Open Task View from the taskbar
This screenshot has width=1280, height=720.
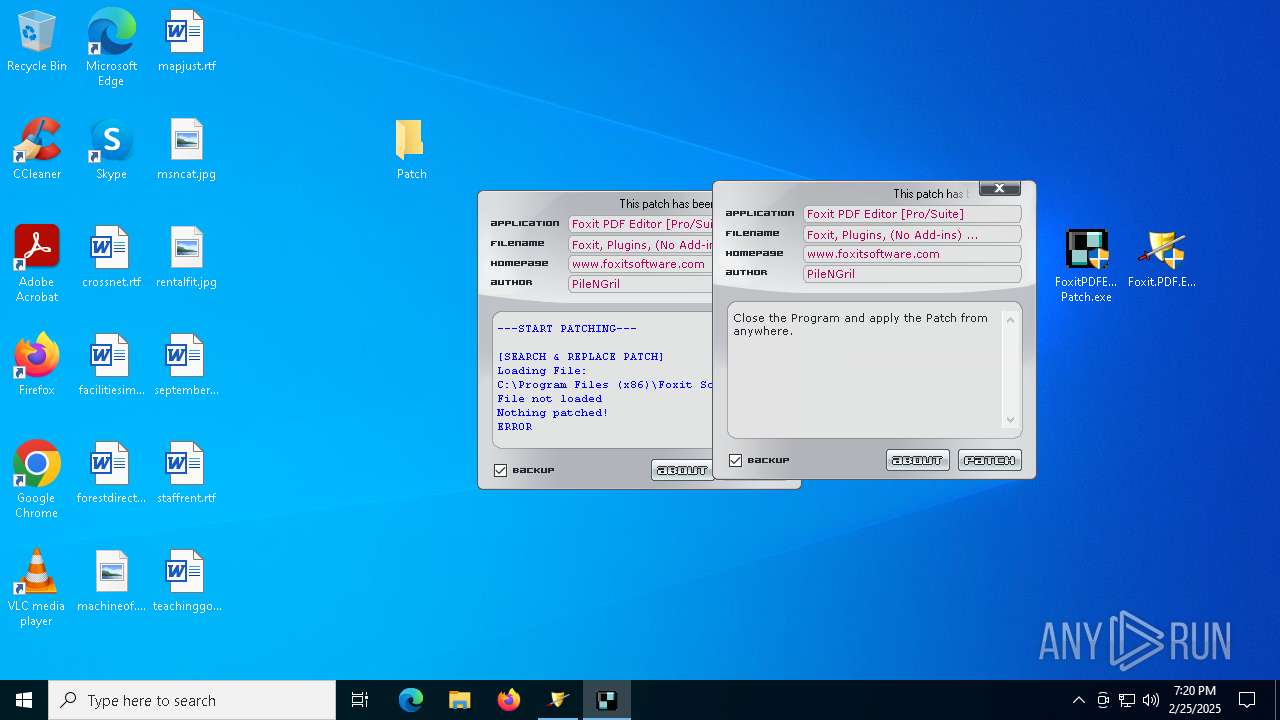point(360,700)
